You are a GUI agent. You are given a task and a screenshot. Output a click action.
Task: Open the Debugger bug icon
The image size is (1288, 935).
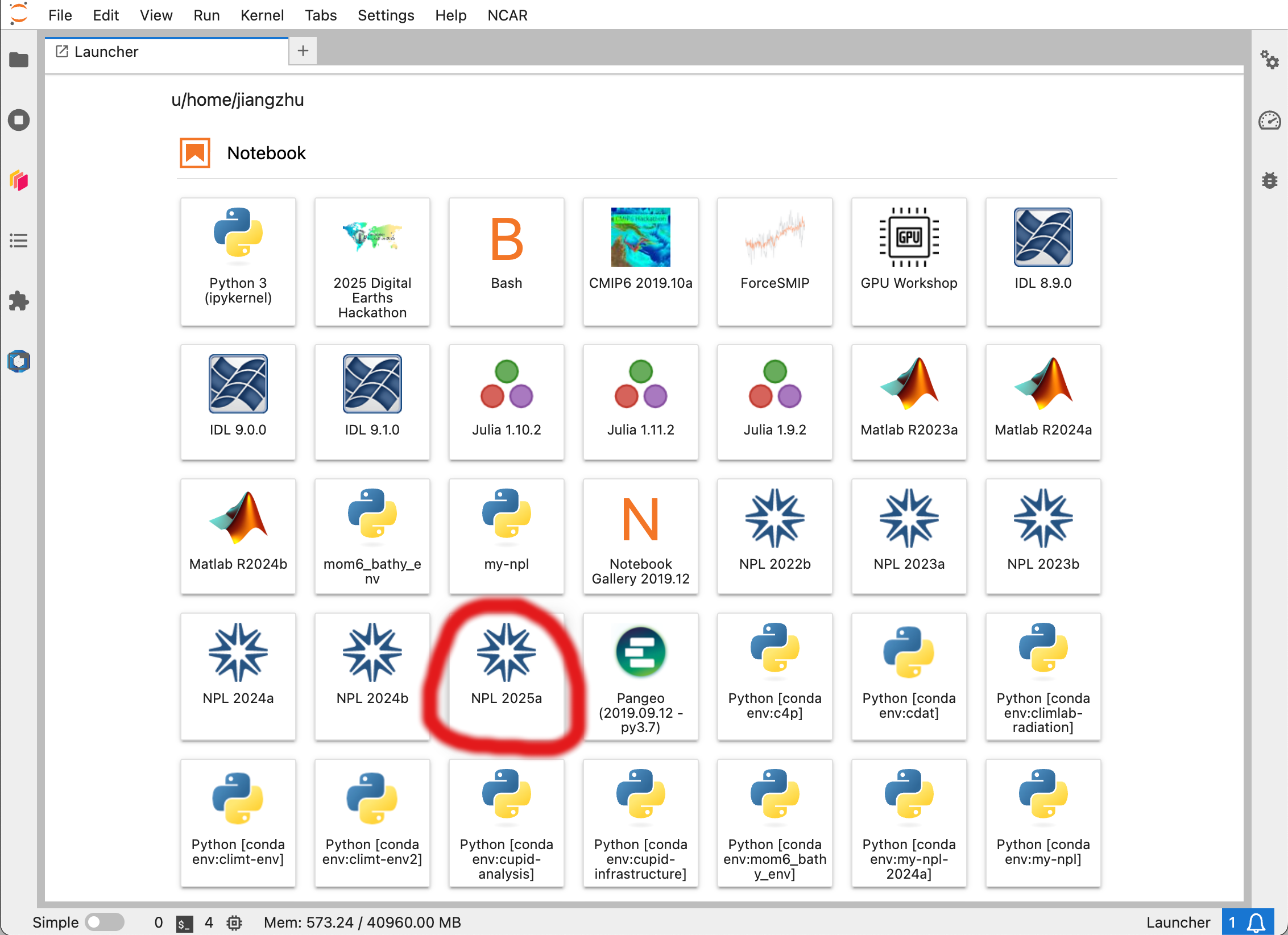1269,180
